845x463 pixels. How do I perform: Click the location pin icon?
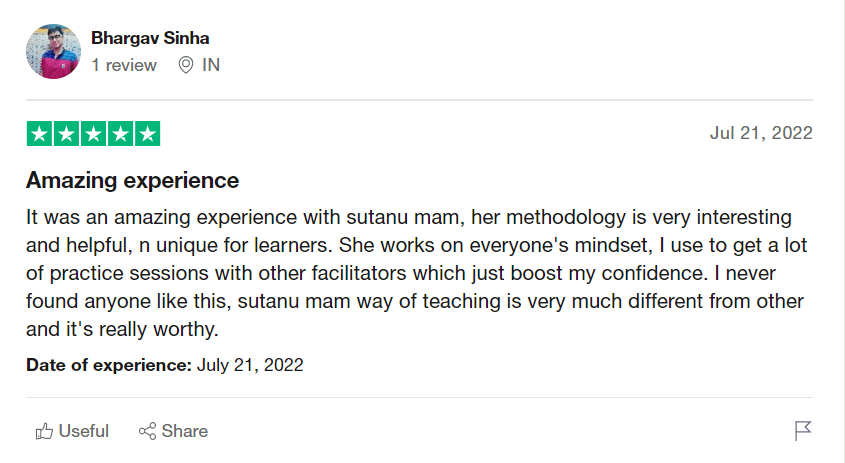185,65
